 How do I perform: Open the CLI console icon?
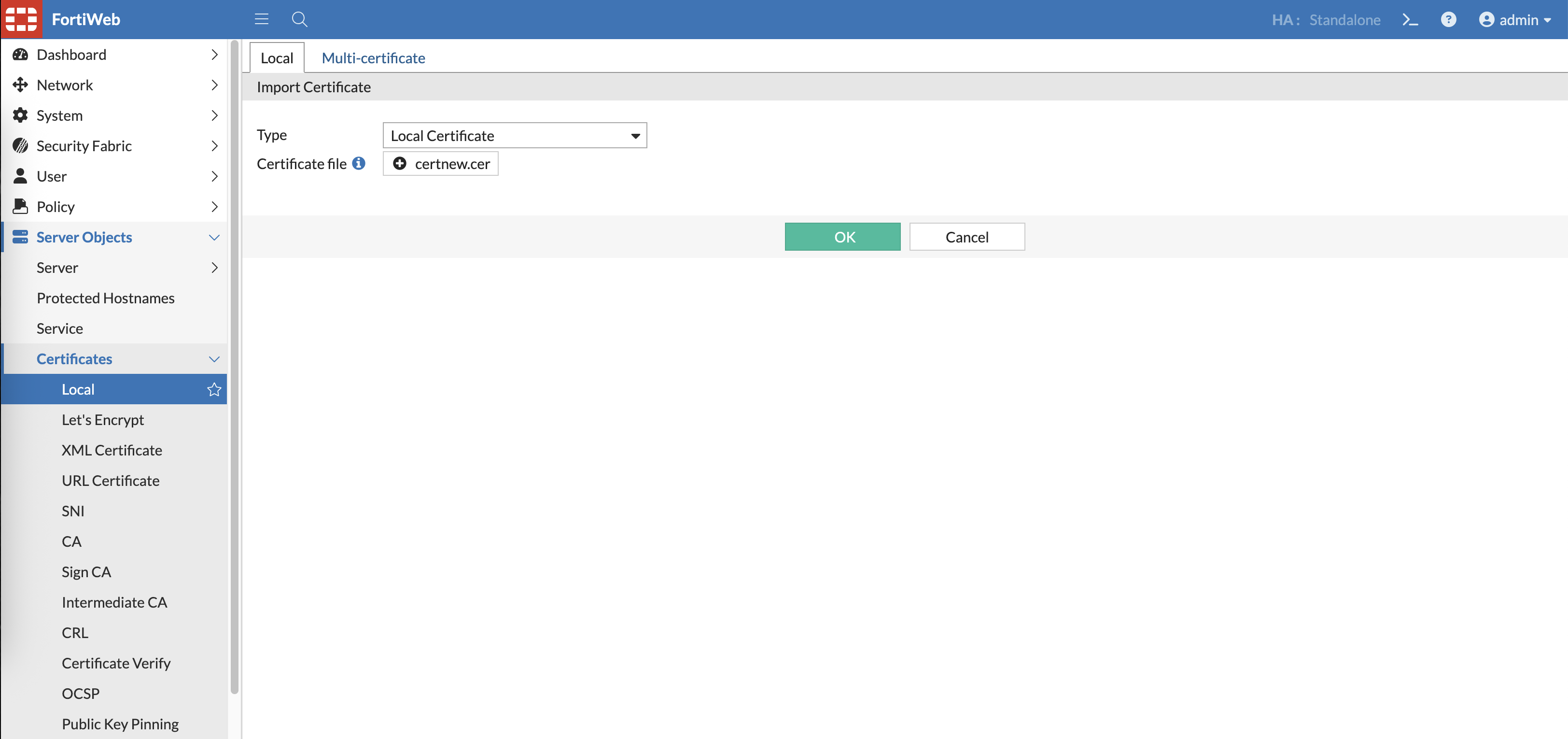click(x=1410, y=19)
